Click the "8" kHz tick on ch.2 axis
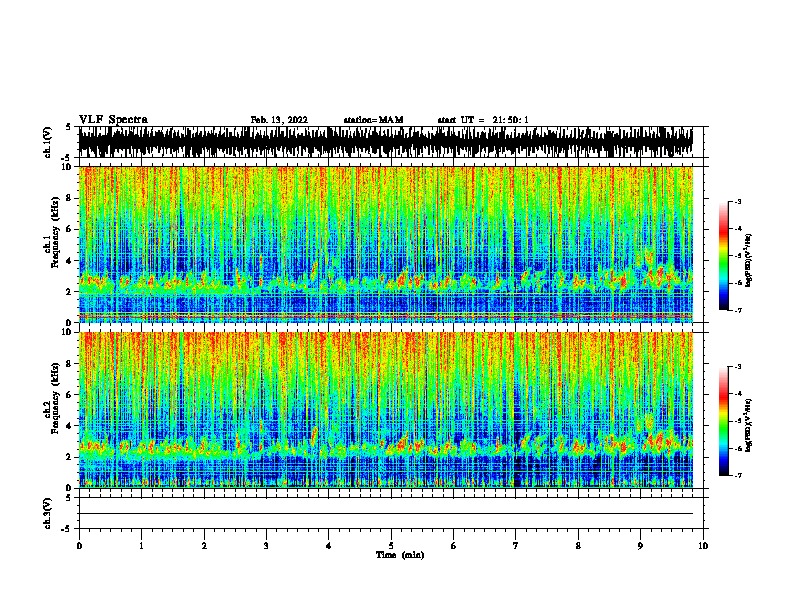 pyautogui.click(x=69, y=364)
